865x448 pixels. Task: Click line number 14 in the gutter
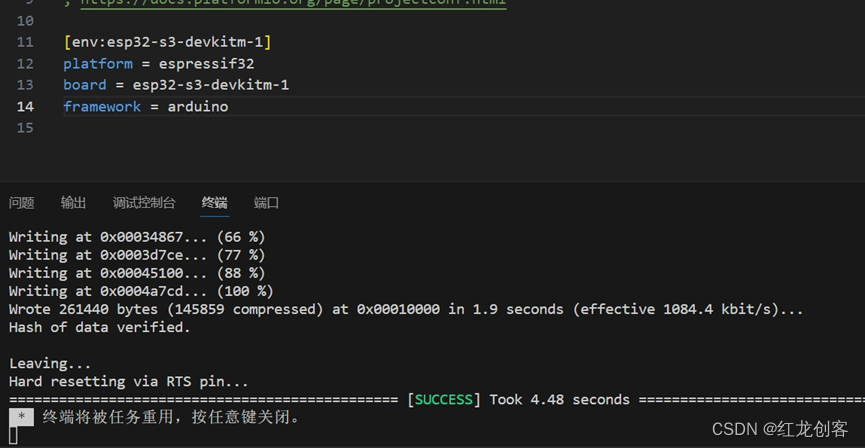coord(25,106)
